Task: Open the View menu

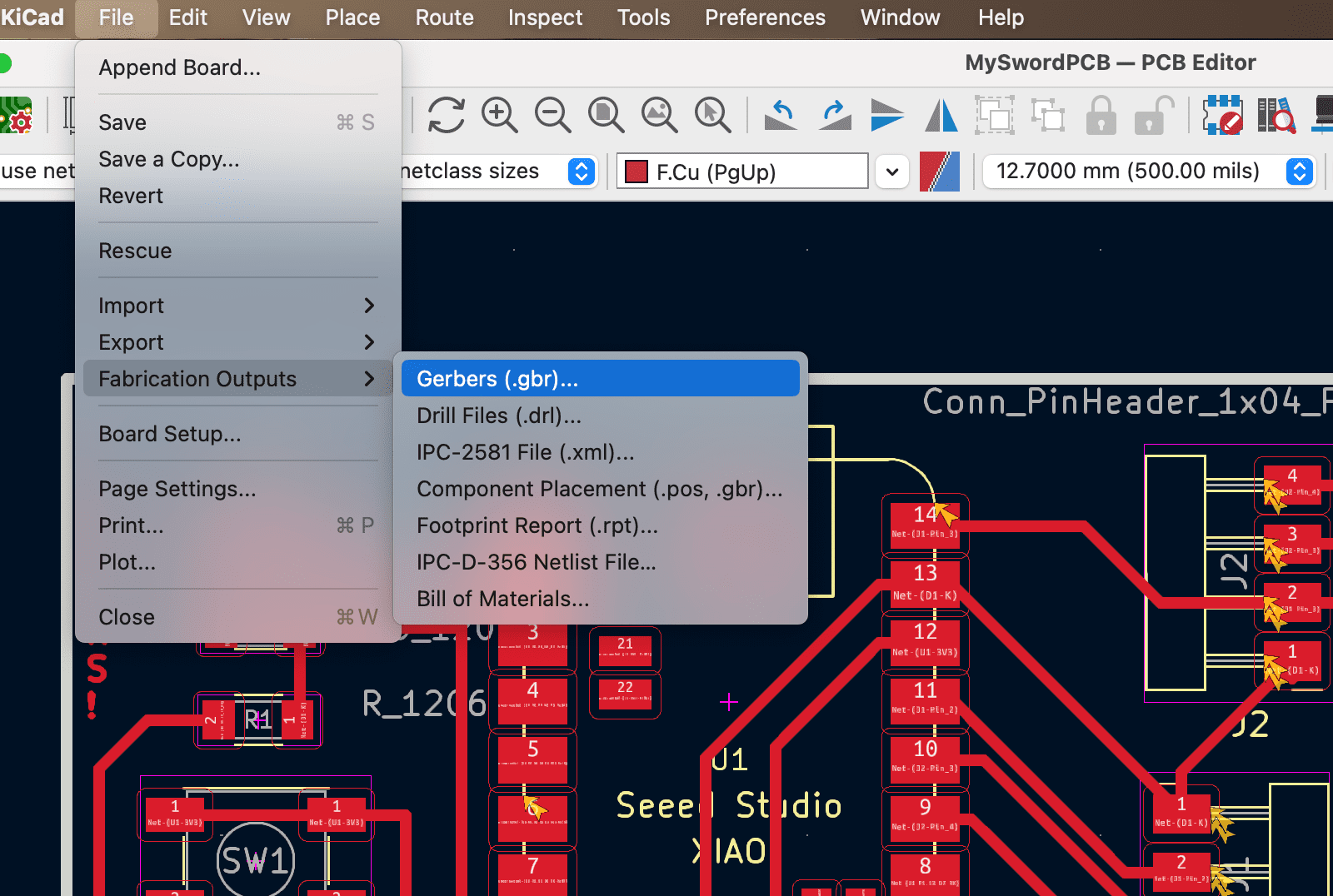Action: point(266,17)
